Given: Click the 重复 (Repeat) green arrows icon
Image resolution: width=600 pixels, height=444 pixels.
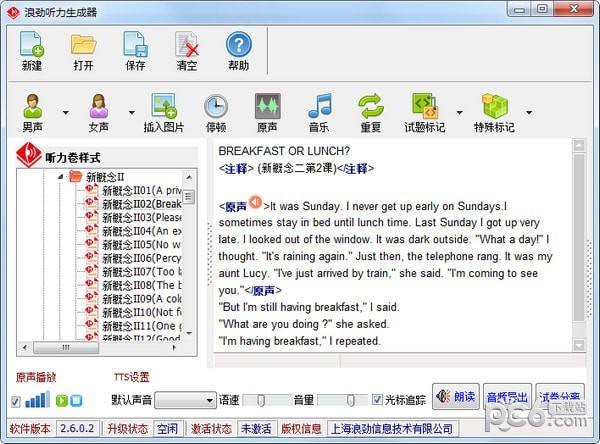Looking at the screenshot, I should coord(371,113).
